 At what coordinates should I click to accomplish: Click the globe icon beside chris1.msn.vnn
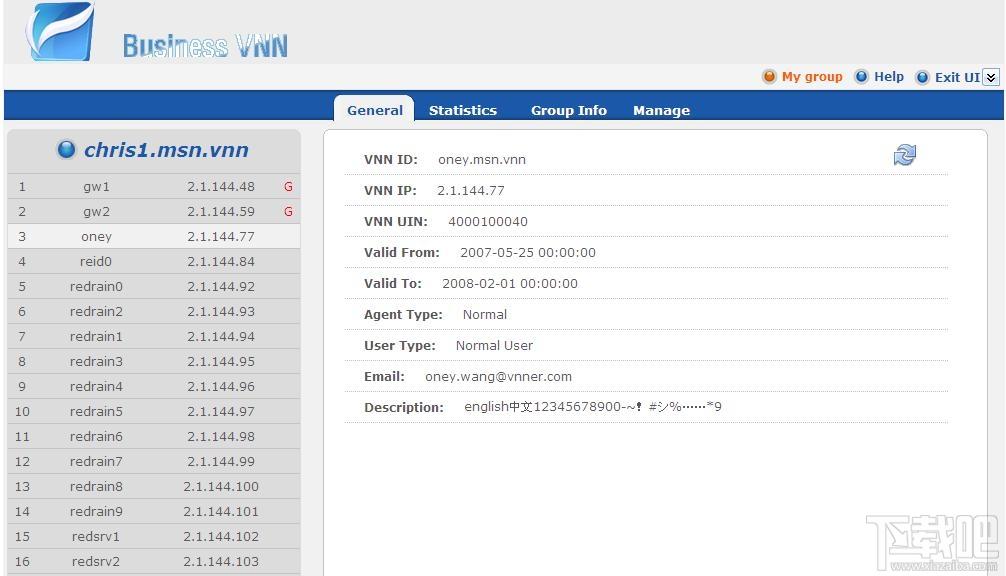66,149
